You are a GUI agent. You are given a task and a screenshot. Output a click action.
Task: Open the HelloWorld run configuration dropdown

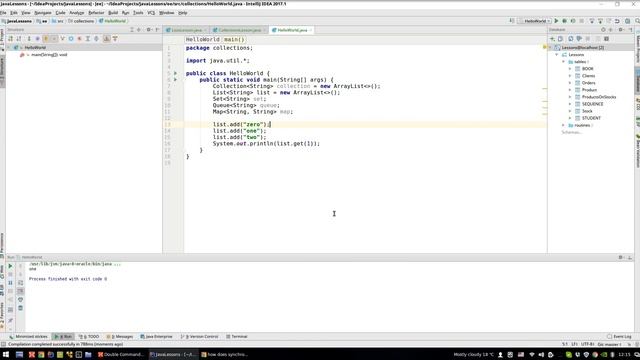(x=535, y=21)
